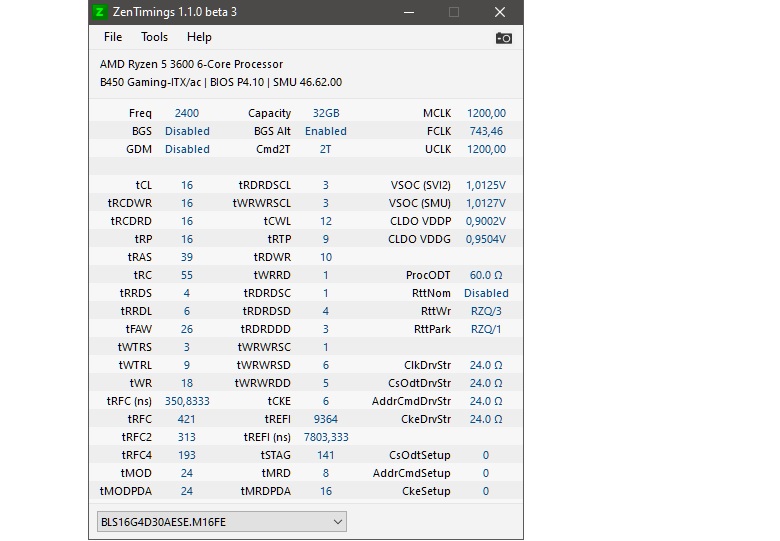Click the AddrCmdDrvStr value 24.0 Ω
The height and width of the screenshot is (541, 780).
[486, 401]
